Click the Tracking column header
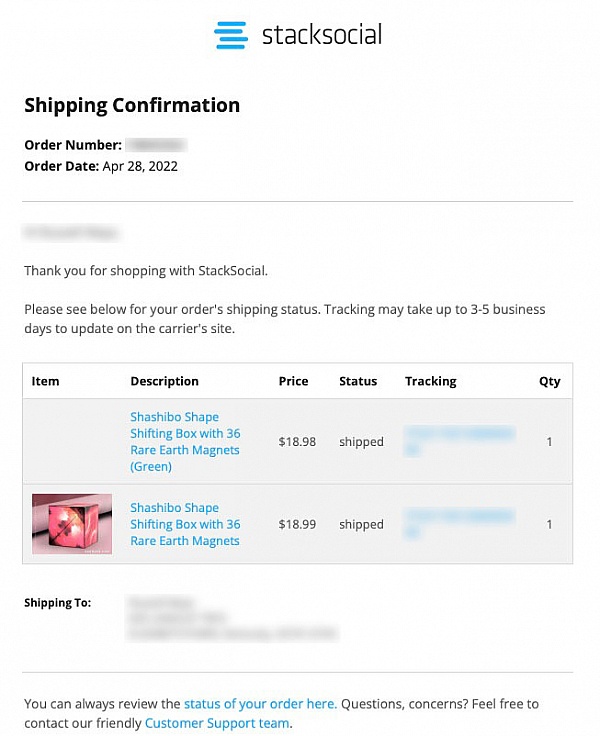600x736 pixels. point(430,381)
